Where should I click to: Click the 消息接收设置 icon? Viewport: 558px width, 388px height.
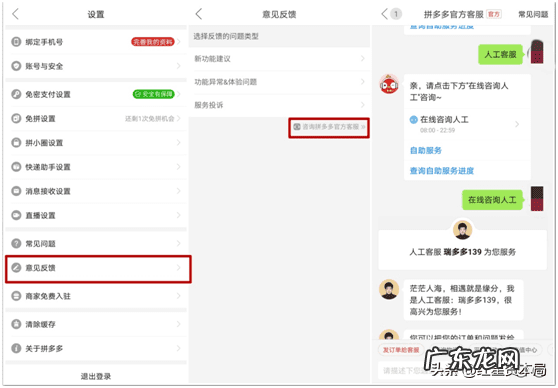(16, 191)
